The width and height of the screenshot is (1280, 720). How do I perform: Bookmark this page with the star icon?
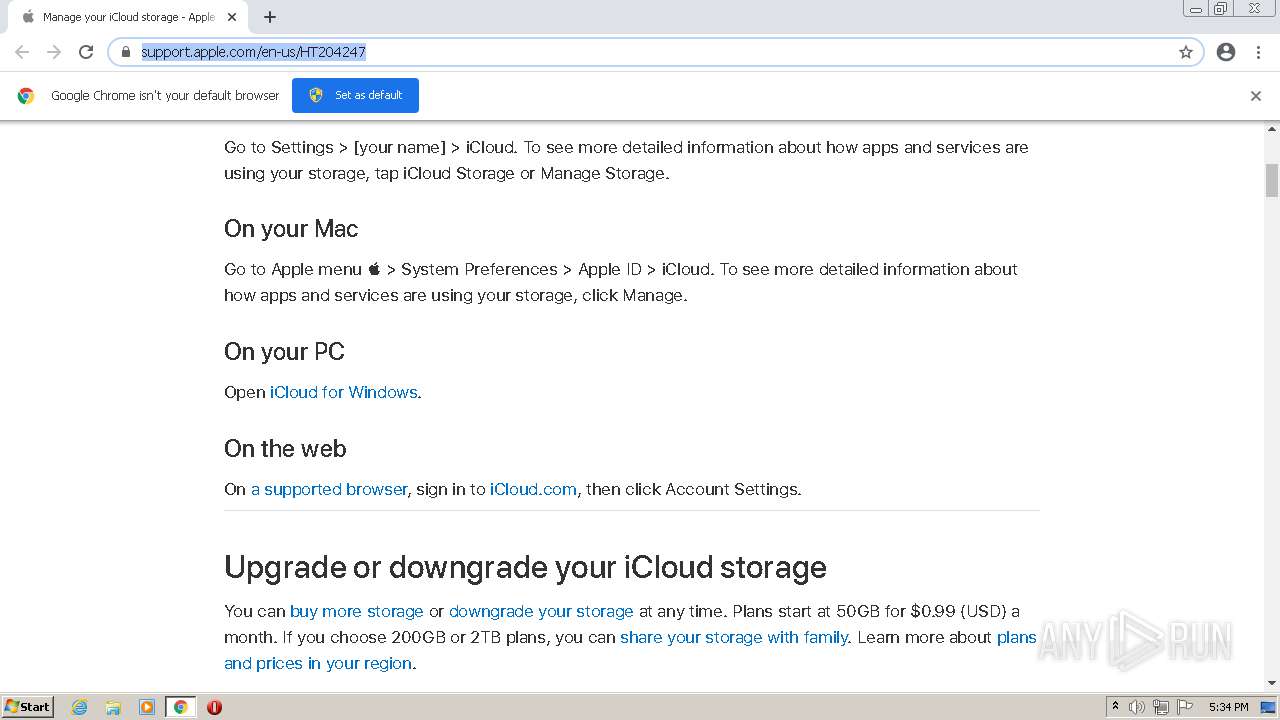[x=1186, y=52]
